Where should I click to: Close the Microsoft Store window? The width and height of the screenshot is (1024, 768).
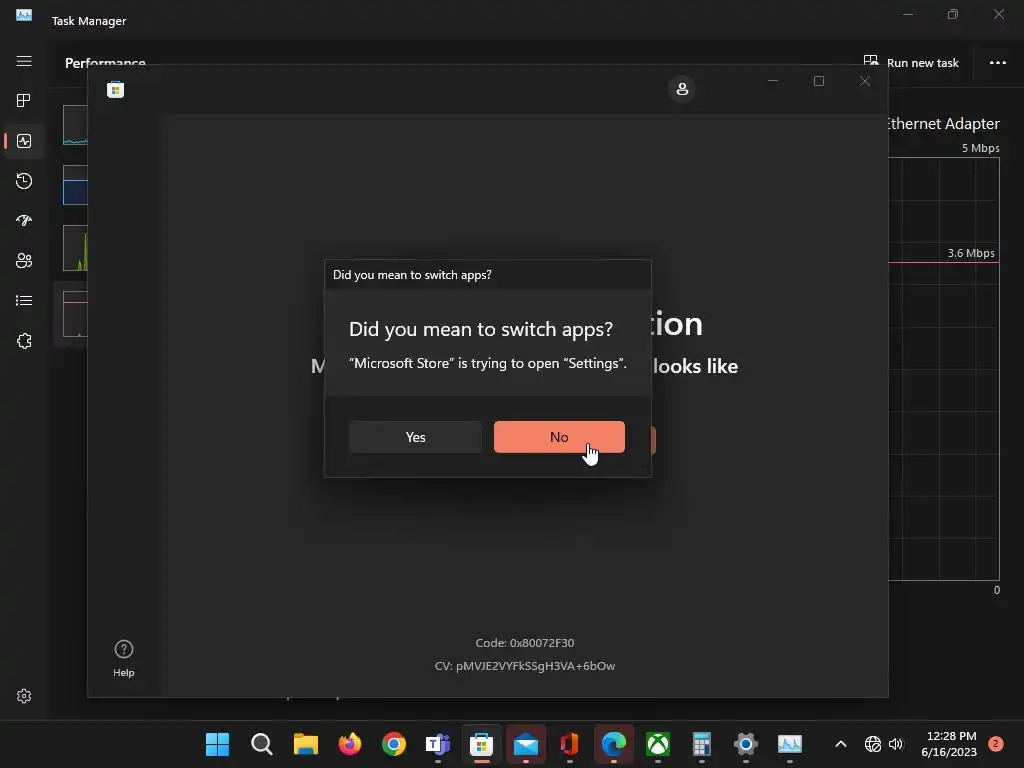(865, 81)
